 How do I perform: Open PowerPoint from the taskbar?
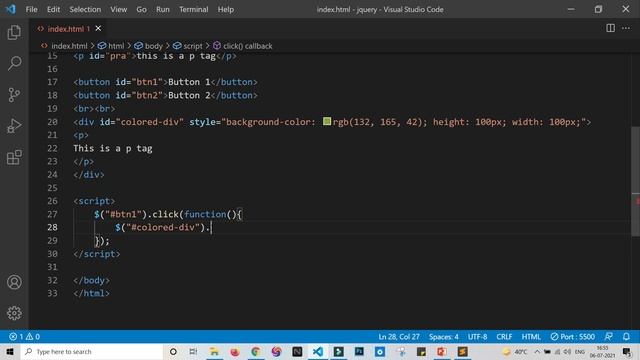(442, 351)
